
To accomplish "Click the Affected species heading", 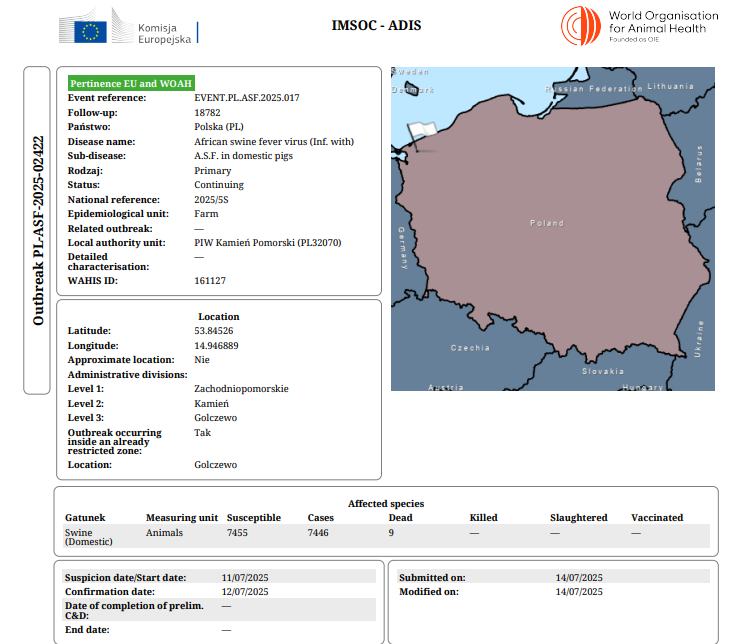I will click(x=386, y=503).
